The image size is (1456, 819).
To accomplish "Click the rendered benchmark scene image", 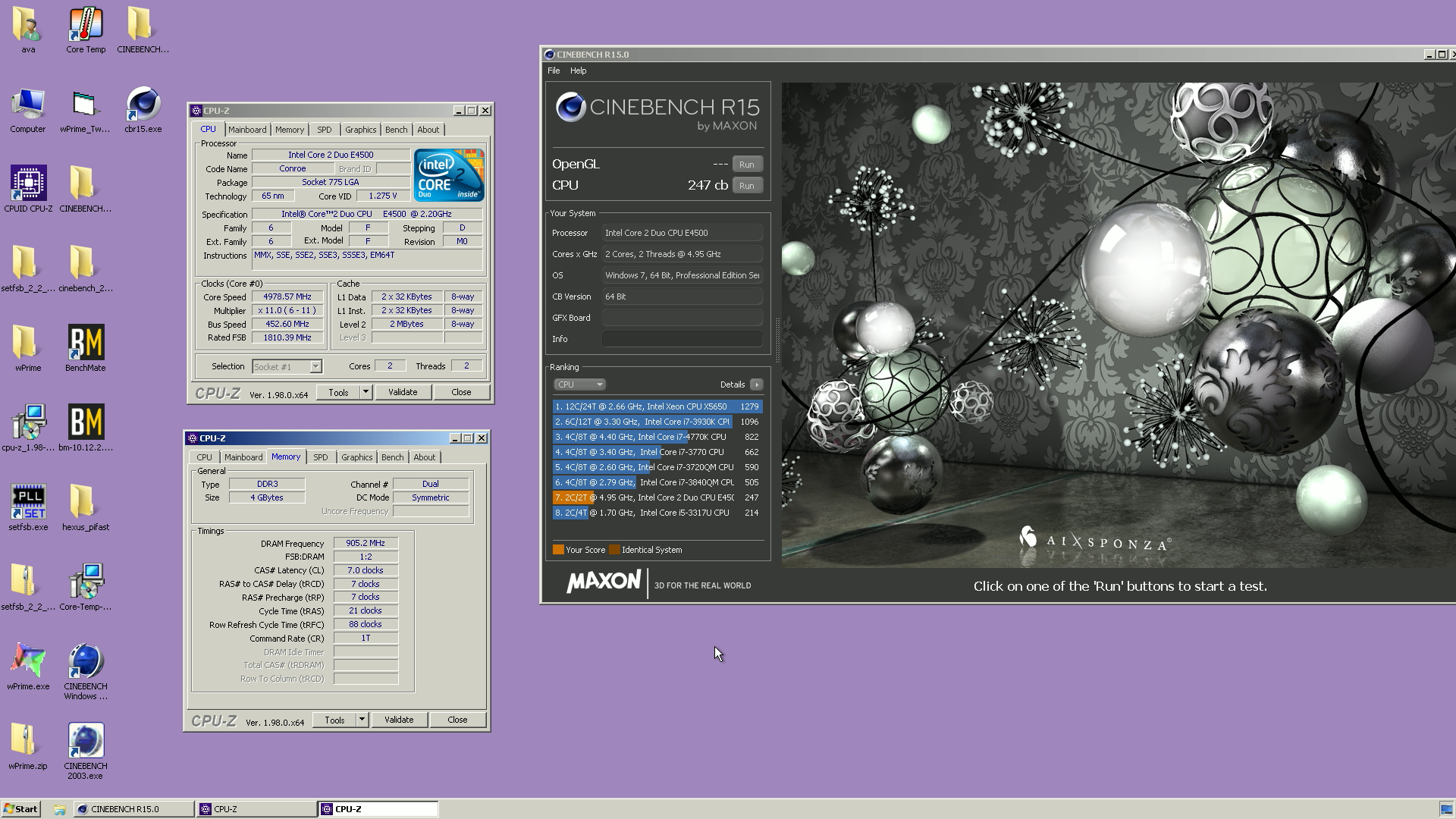I will click(1119, 325).
